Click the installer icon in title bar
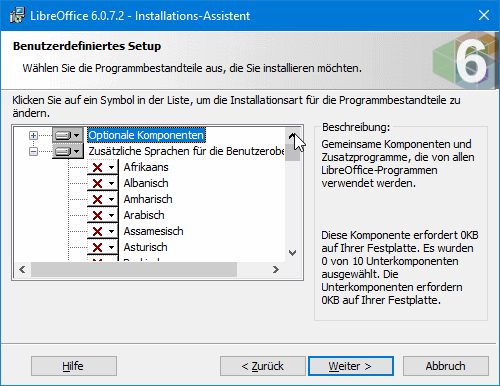The width and height of the screenshot is (500, 386). point(17,15)
